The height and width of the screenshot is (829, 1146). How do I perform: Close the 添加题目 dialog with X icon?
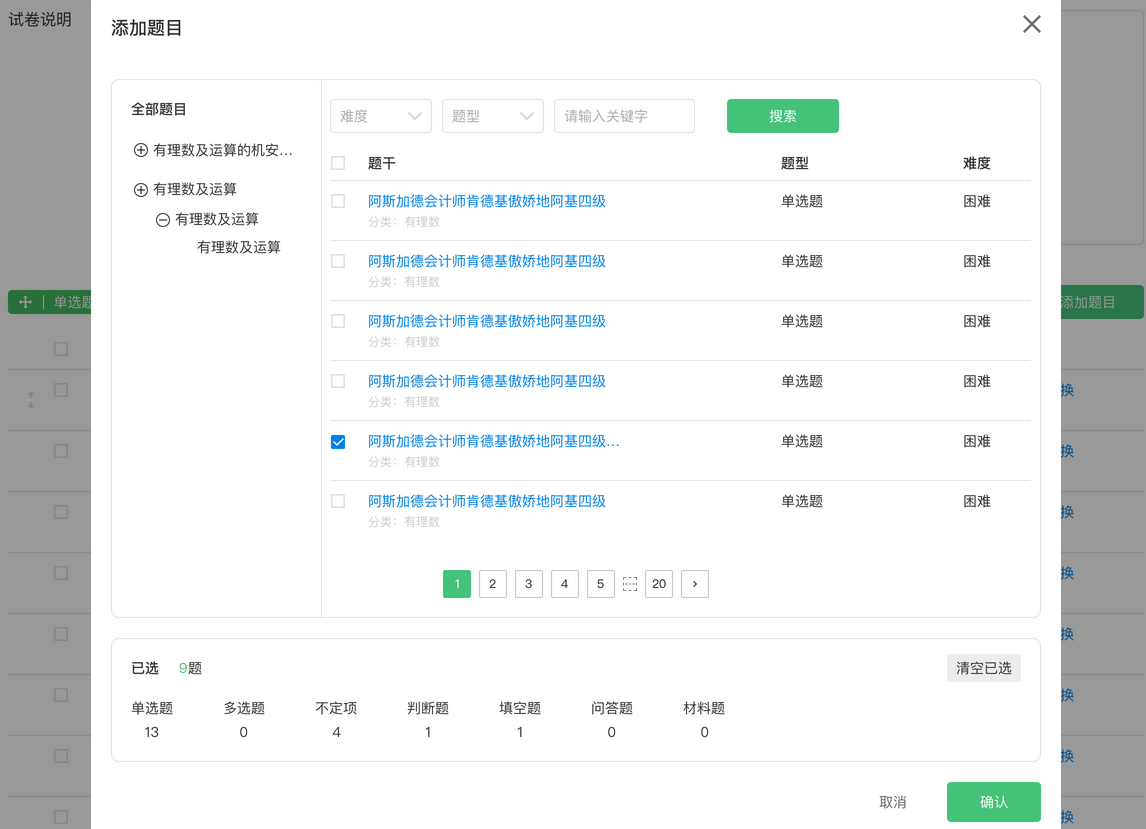[1032, 25]
